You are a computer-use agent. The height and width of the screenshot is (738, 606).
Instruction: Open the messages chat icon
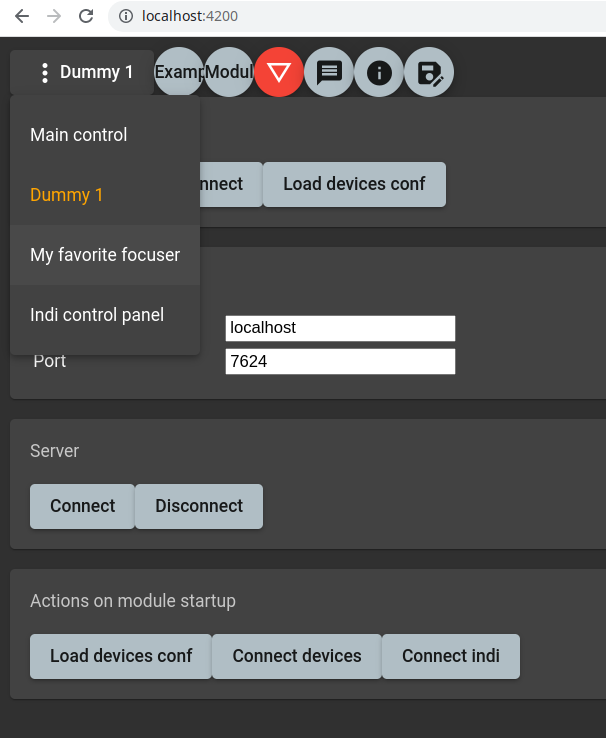tap(329, 72)
